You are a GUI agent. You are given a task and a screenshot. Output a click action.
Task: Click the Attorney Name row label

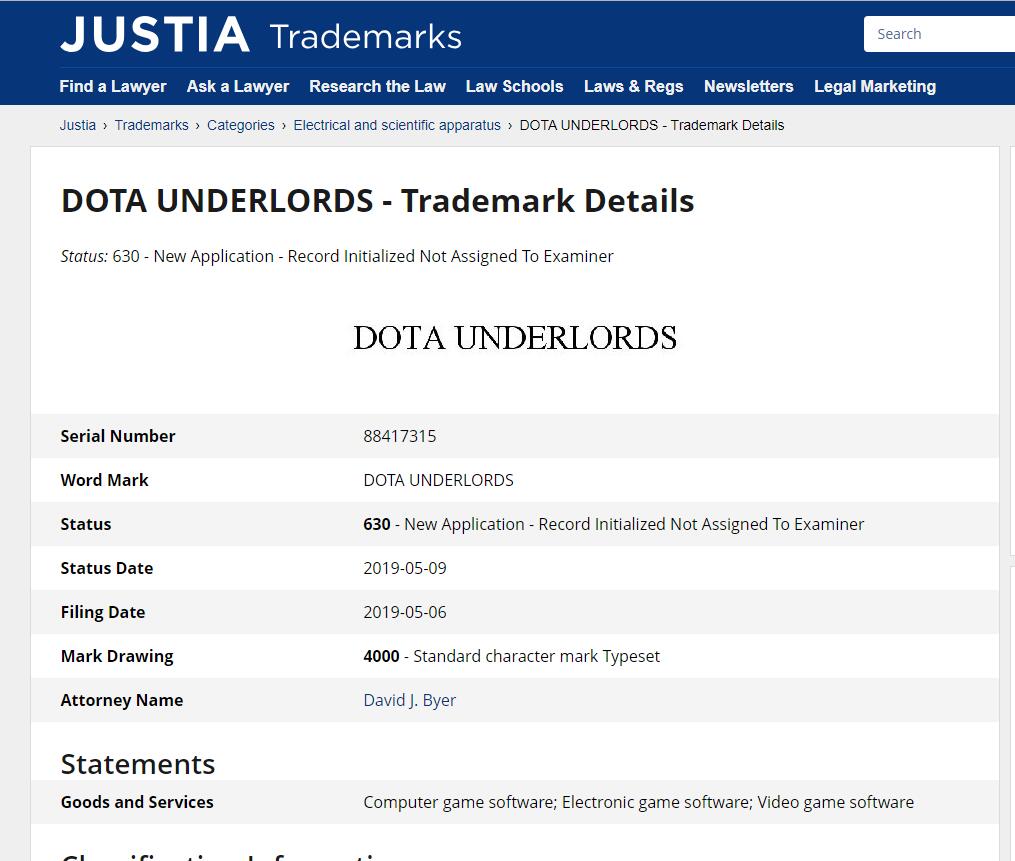click(122, 700)
